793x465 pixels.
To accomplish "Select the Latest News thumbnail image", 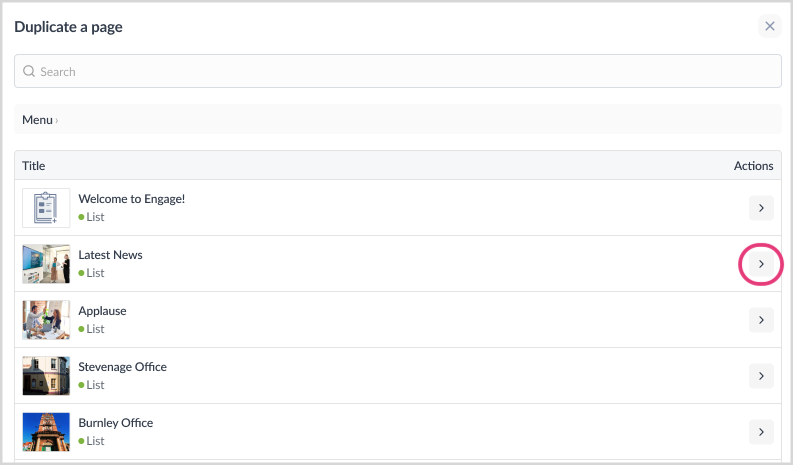I will click(46, 264).
